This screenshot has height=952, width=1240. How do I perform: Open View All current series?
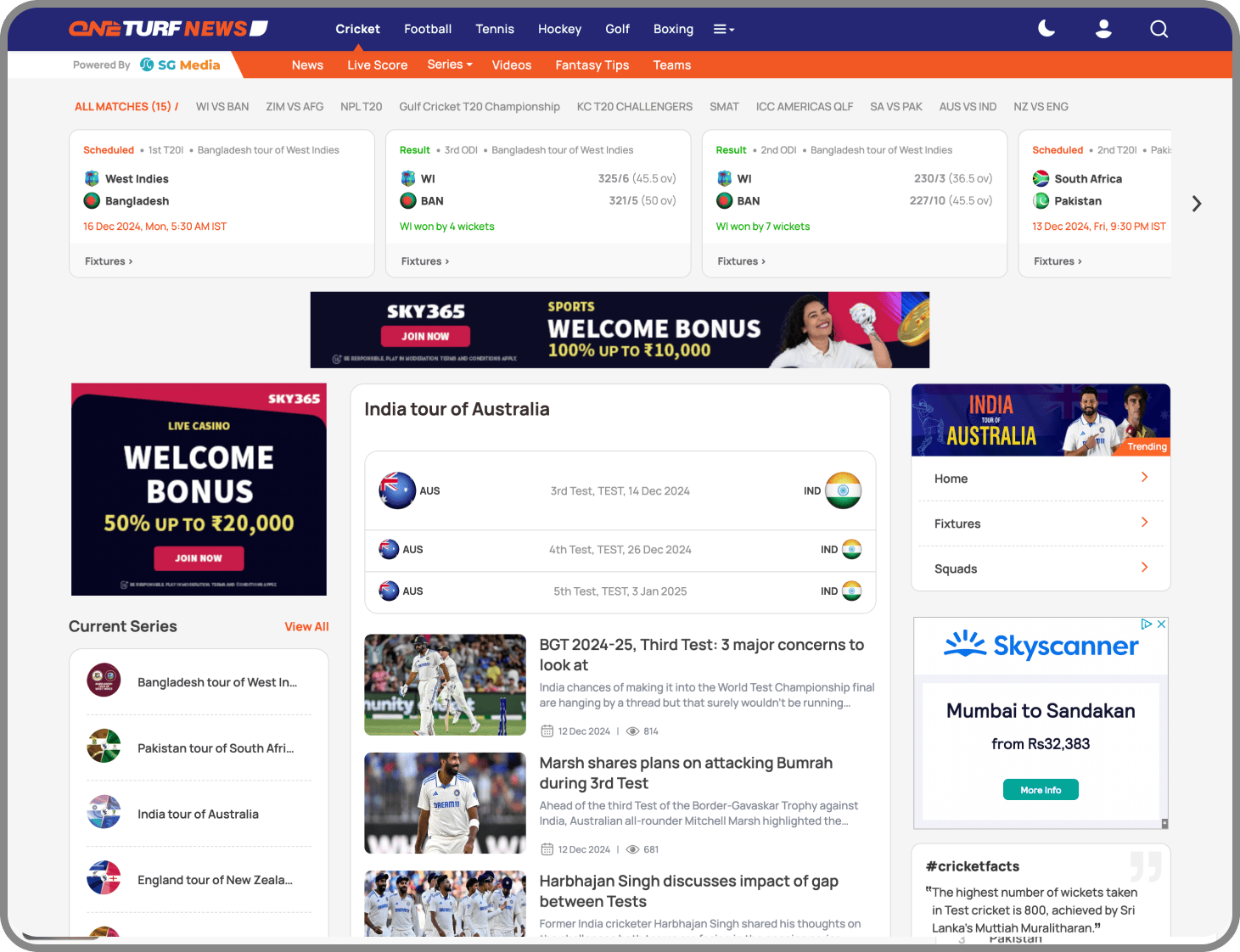pyautogui.click(x=306, y=626)
